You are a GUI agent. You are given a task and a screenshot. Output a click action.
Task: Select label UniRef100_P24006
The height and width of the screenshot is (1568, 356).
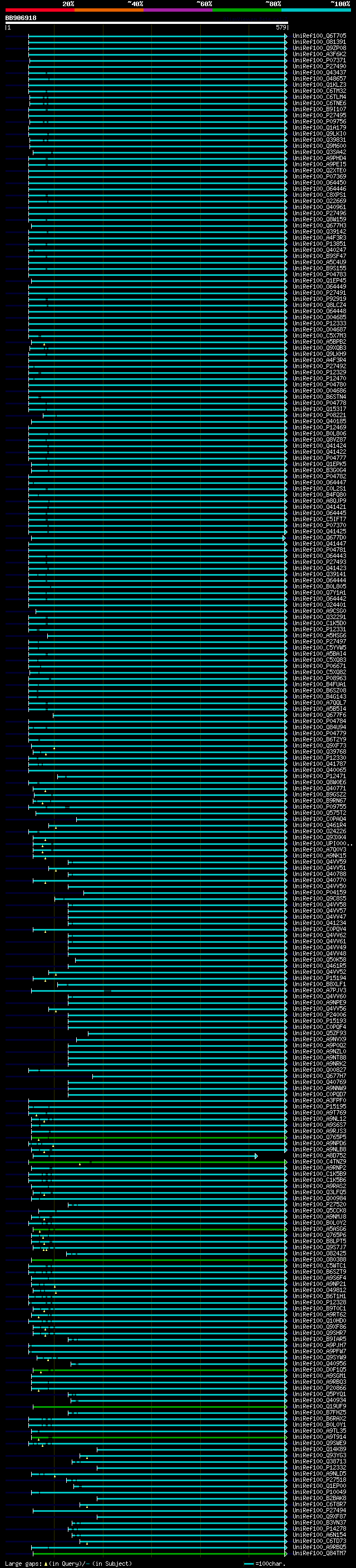(x=319, y=1015)
